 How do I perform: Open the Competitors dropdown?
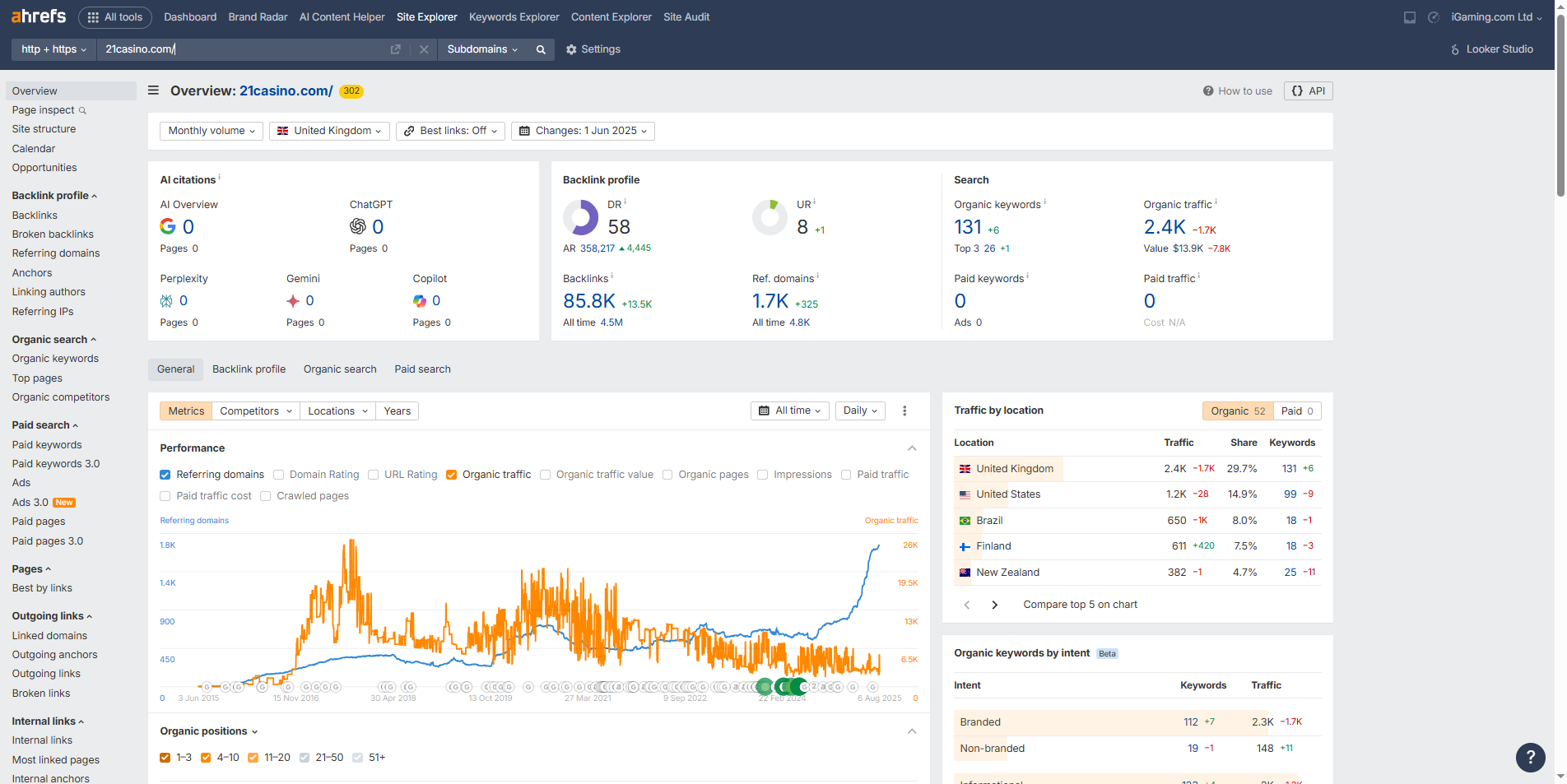tap(256, 411)
